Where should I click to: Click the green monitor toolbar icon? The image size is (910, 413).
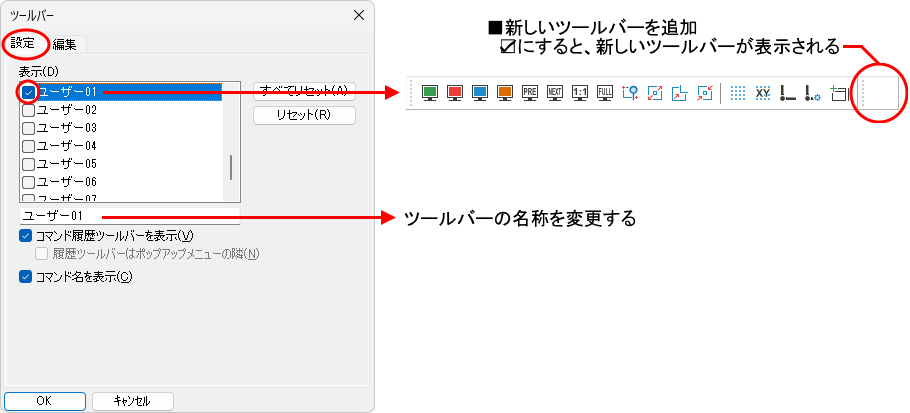point(429,93)
